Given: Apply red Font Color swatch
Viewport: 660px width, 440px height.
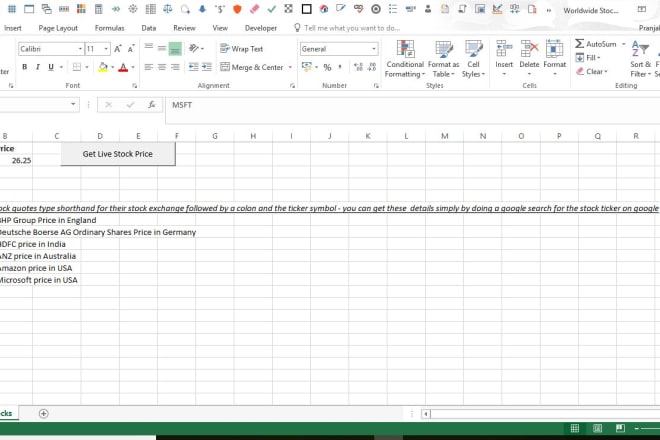Looking at the screenshot, I should (123, 67).
